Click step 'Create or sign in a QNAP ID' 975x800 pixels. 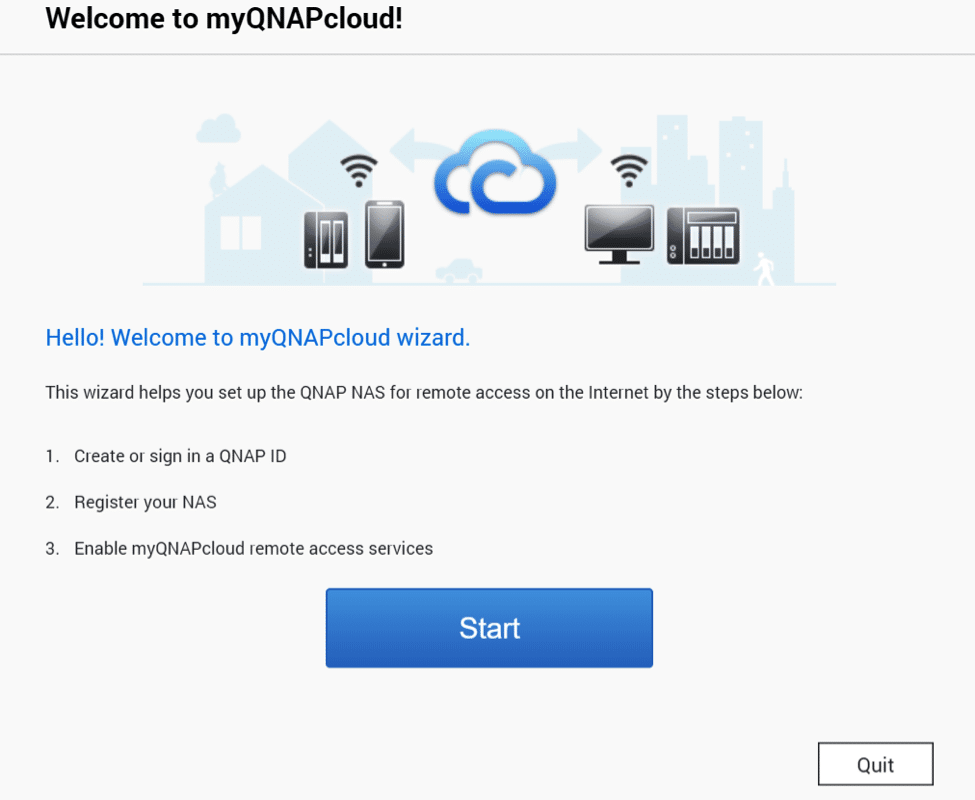point(180,456)
